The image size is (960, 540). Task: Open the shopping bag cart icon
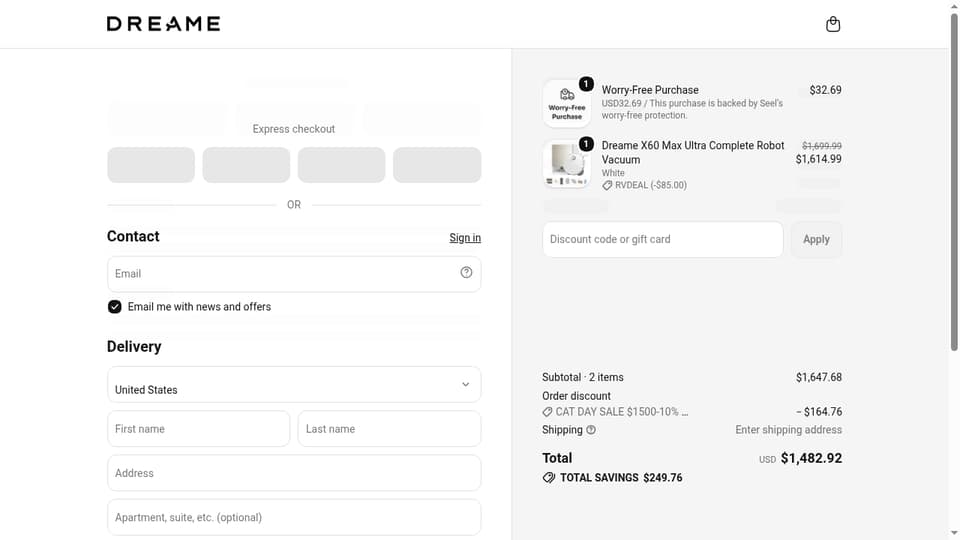point(833,24)
